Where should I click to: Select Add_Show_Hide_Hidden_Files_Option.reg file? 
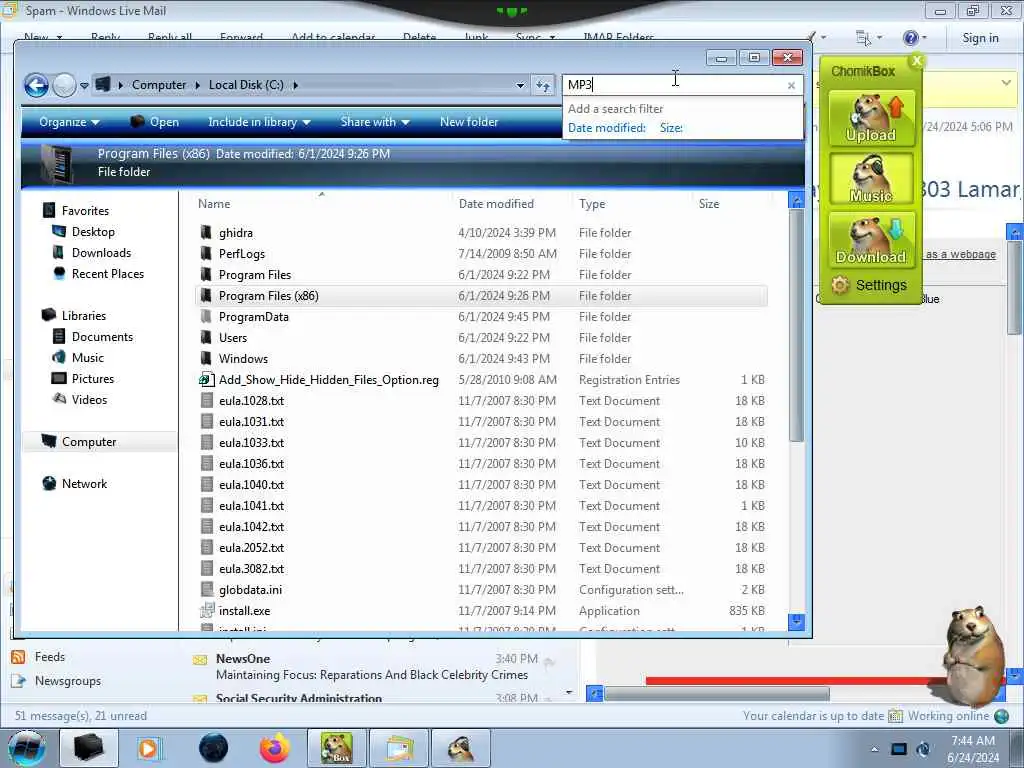click(328, 380)
